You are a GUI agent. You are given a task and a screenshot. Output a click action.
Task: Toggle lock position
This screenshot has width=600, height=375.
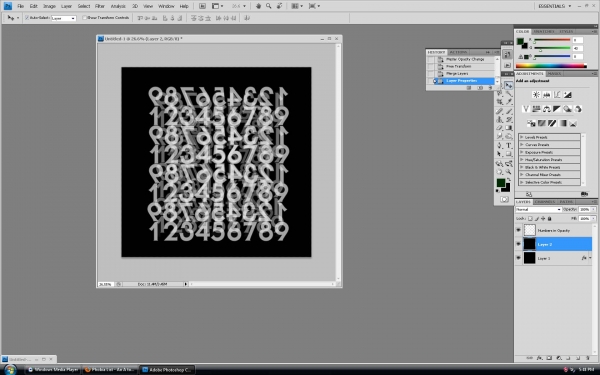tap(543, 218)
